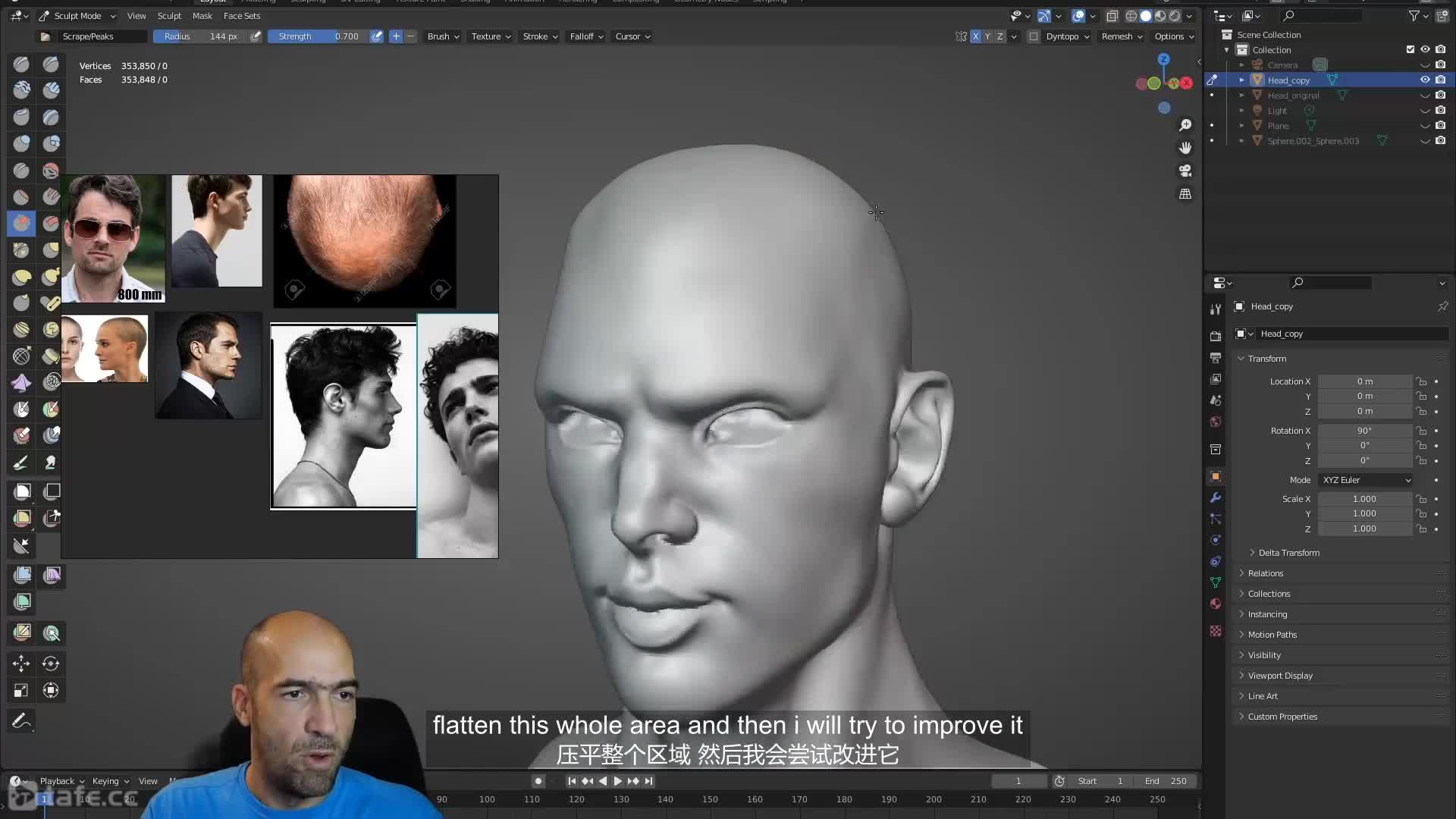The width and height of the screenshot is (1456, 819).
Task: Open the Stroke dropdown
Action: (x=540, y=36)
